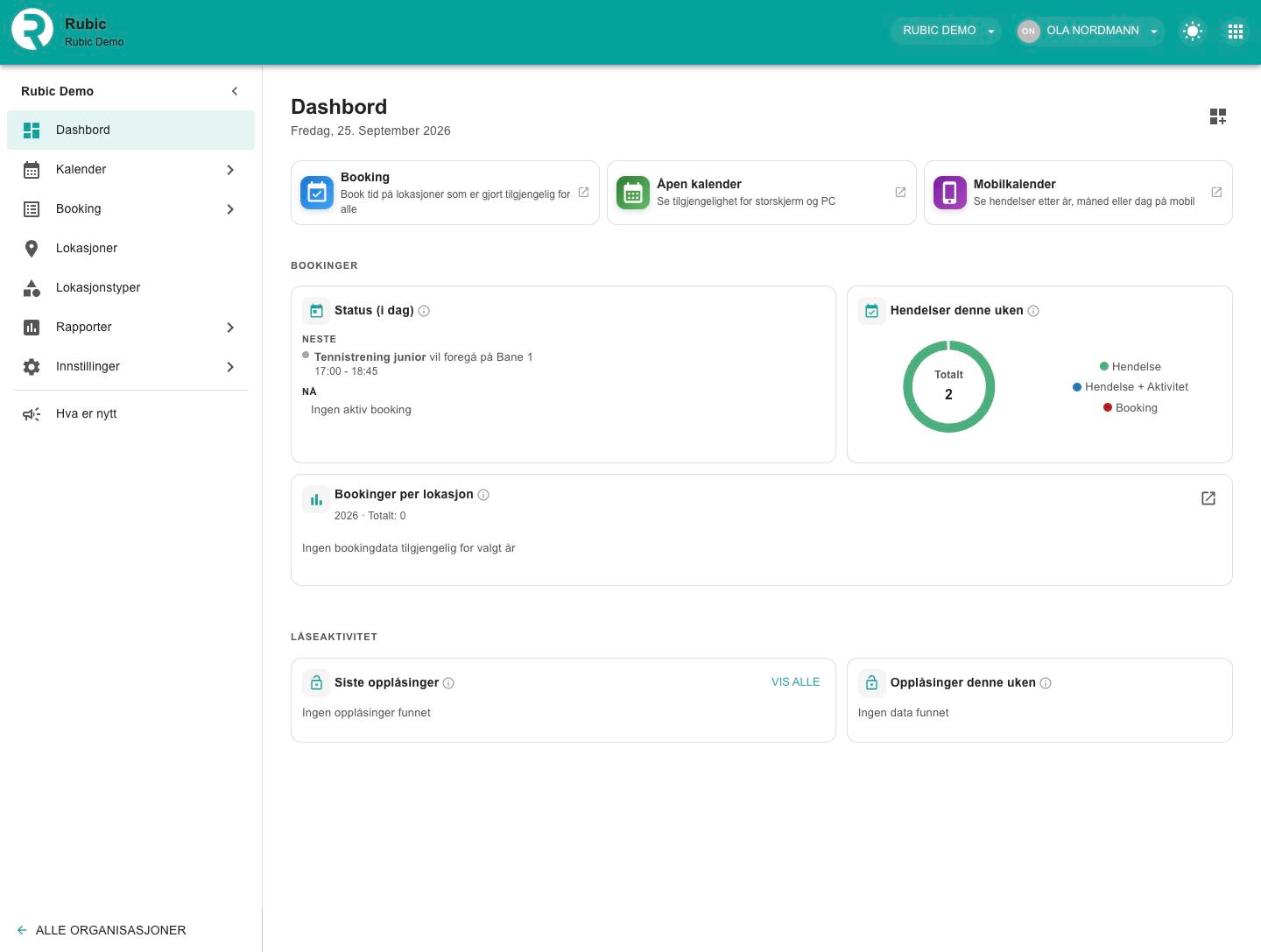Click the Lokasjoner pin icon

(x=31, y=248)
